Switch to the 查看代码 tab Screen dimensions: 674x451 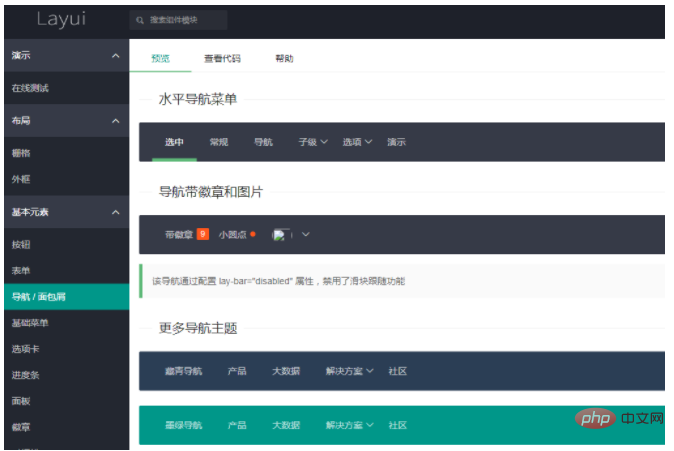222,58
